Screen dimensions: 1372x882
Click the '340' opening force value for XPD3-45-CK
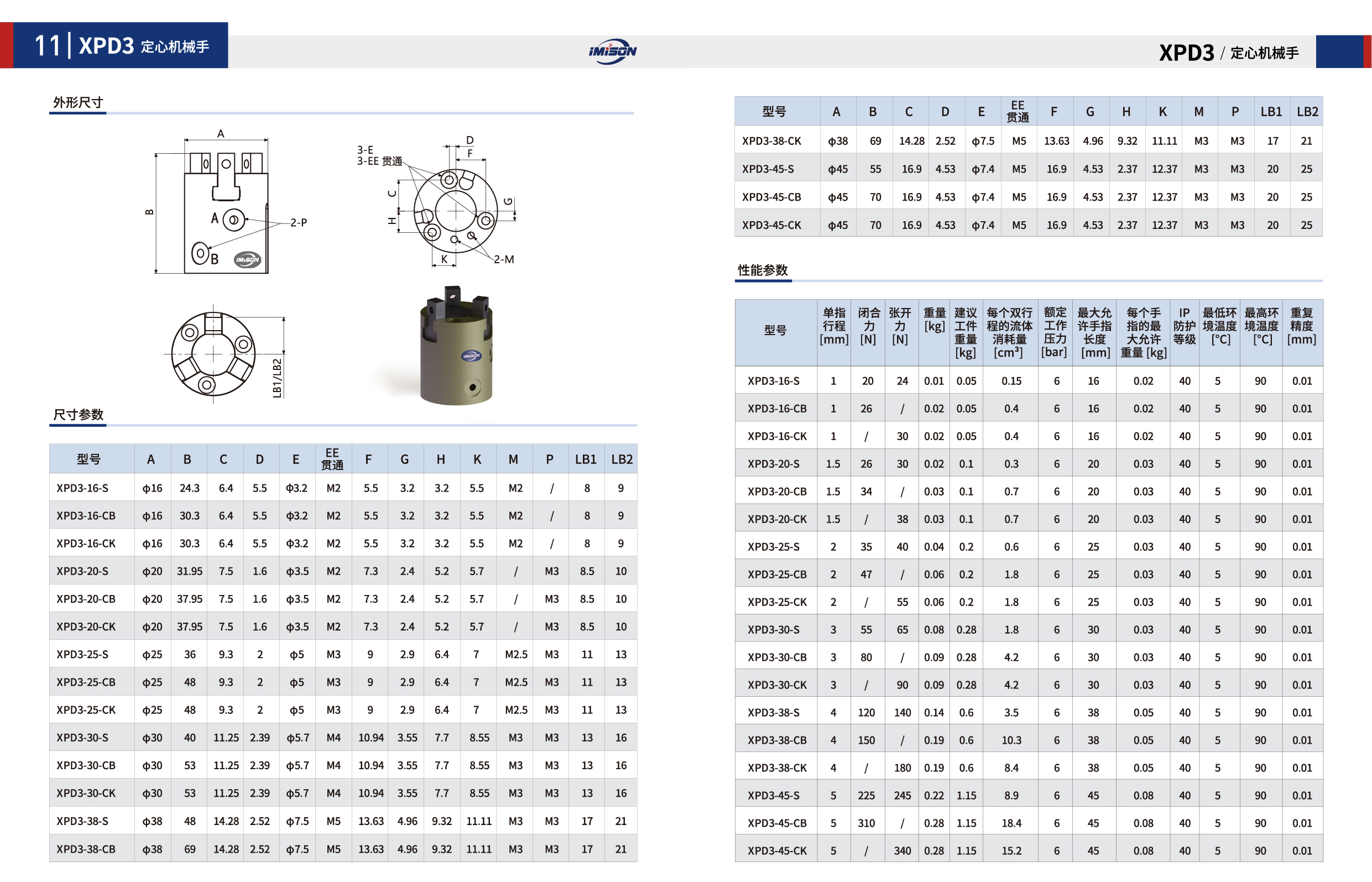[x=902, y=850]
